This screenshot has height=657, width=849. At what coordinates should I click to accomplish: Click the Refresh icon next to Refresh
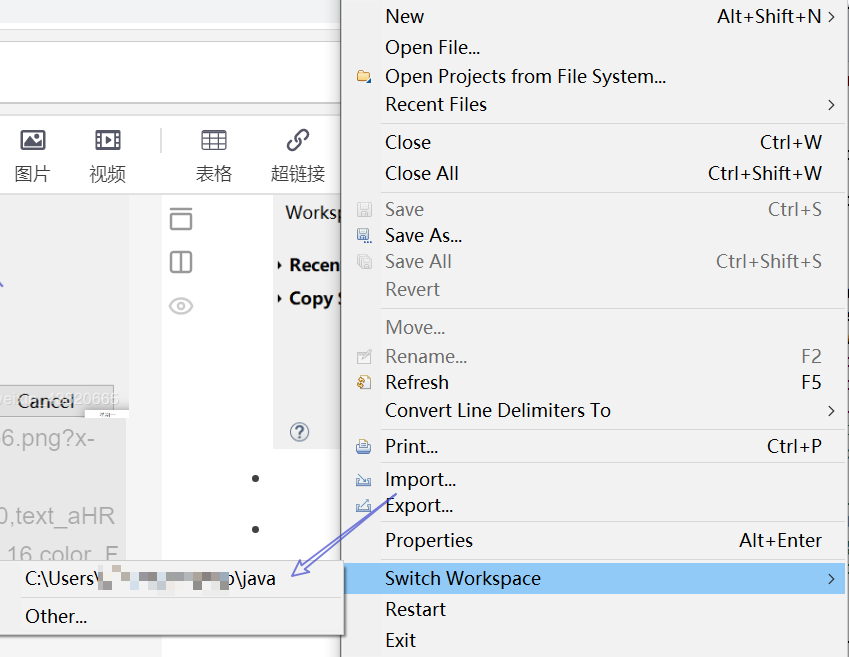(364, 382)
